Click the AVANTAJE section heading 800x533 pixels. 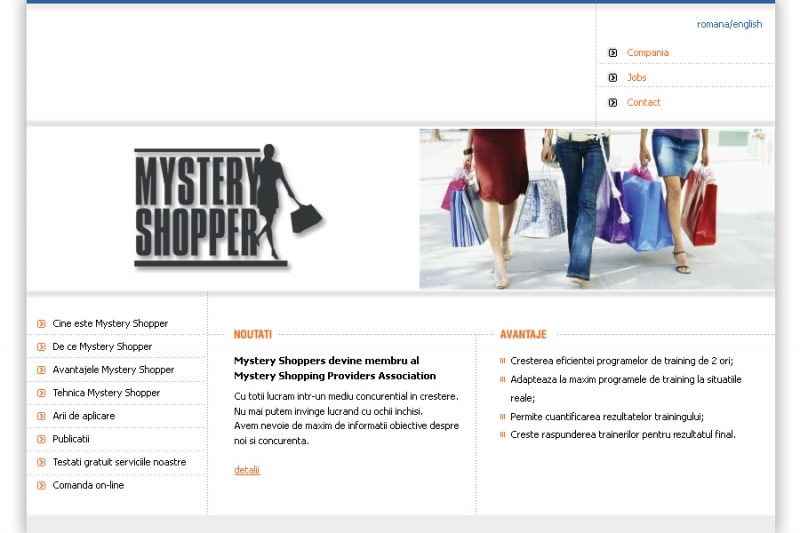[x=523, y=335]
